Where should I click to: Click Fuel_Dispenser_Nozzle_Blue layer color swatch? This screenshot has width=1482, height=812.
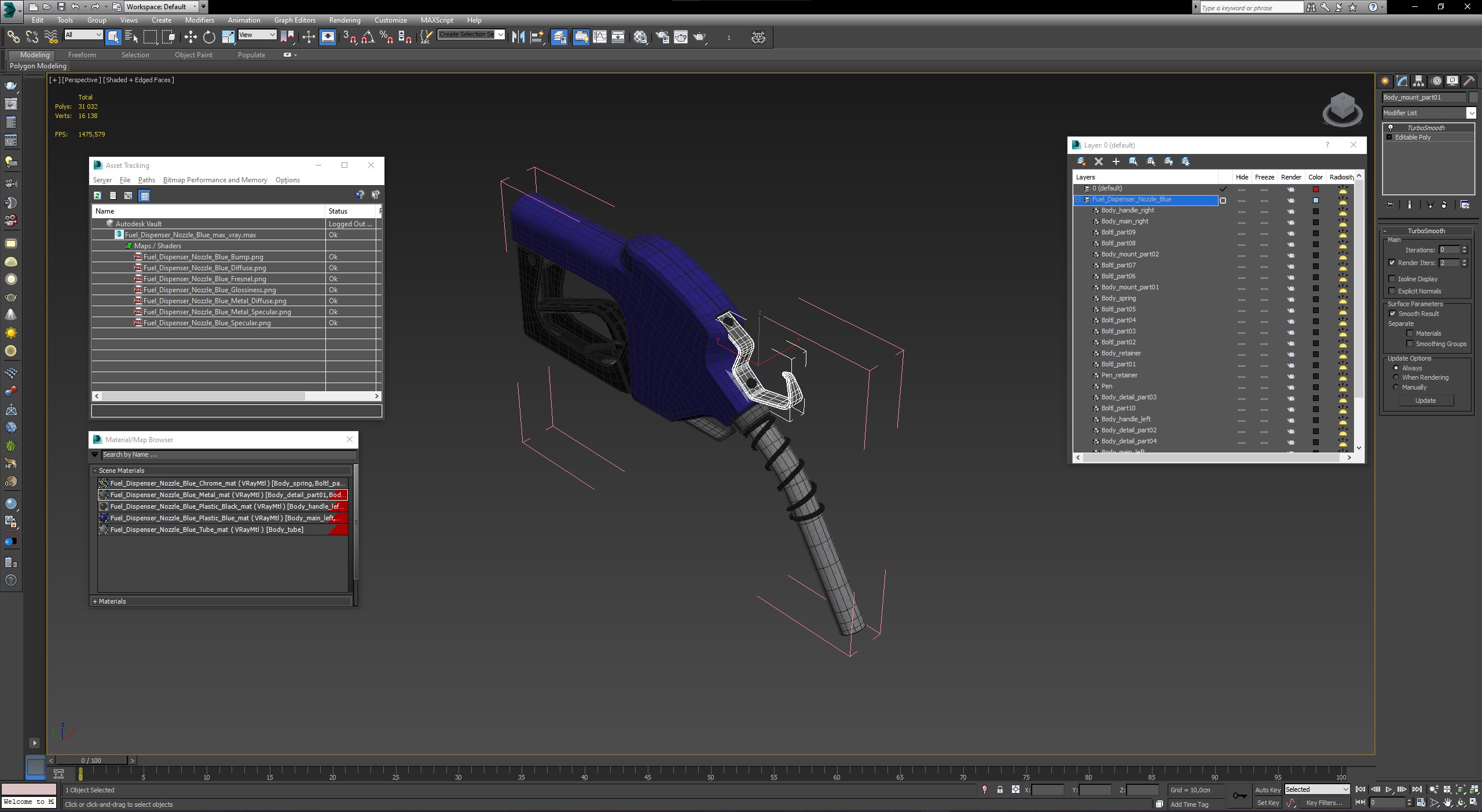(1315, 200)
